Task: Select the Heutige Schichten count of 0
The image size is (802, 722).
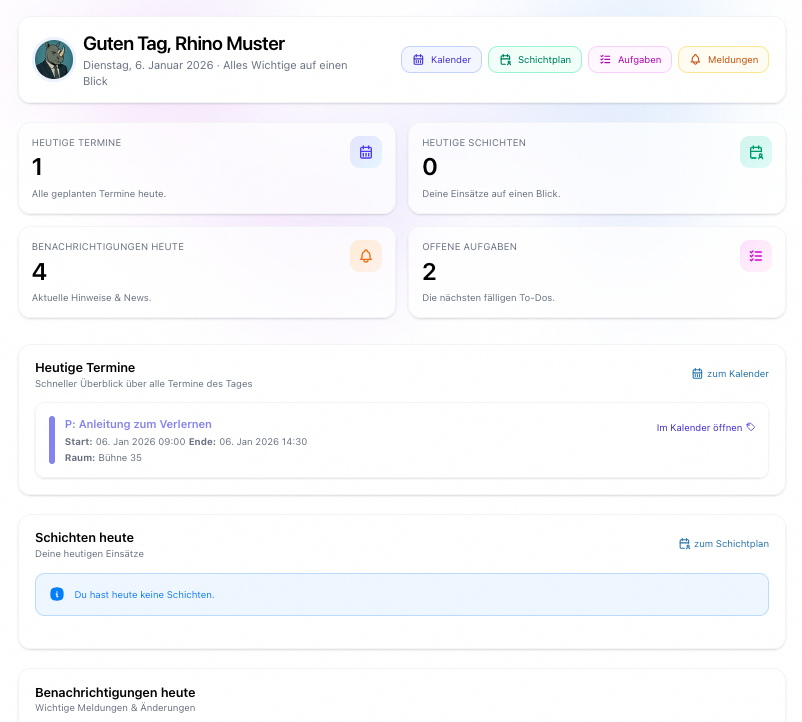Action: coord(430,167)
